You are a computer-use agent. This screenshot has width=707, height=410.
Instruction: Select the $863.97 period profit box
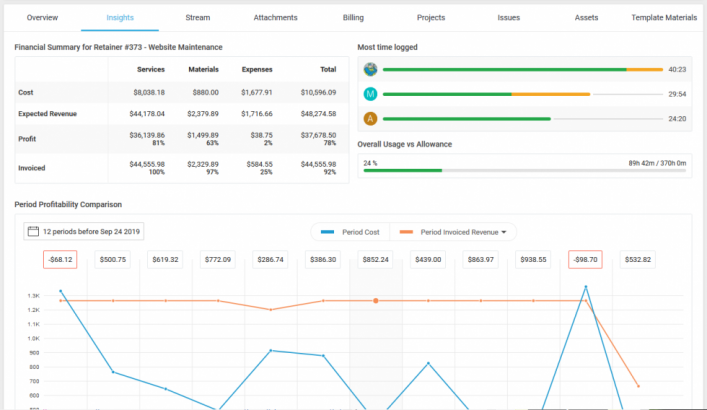[481, 259]
